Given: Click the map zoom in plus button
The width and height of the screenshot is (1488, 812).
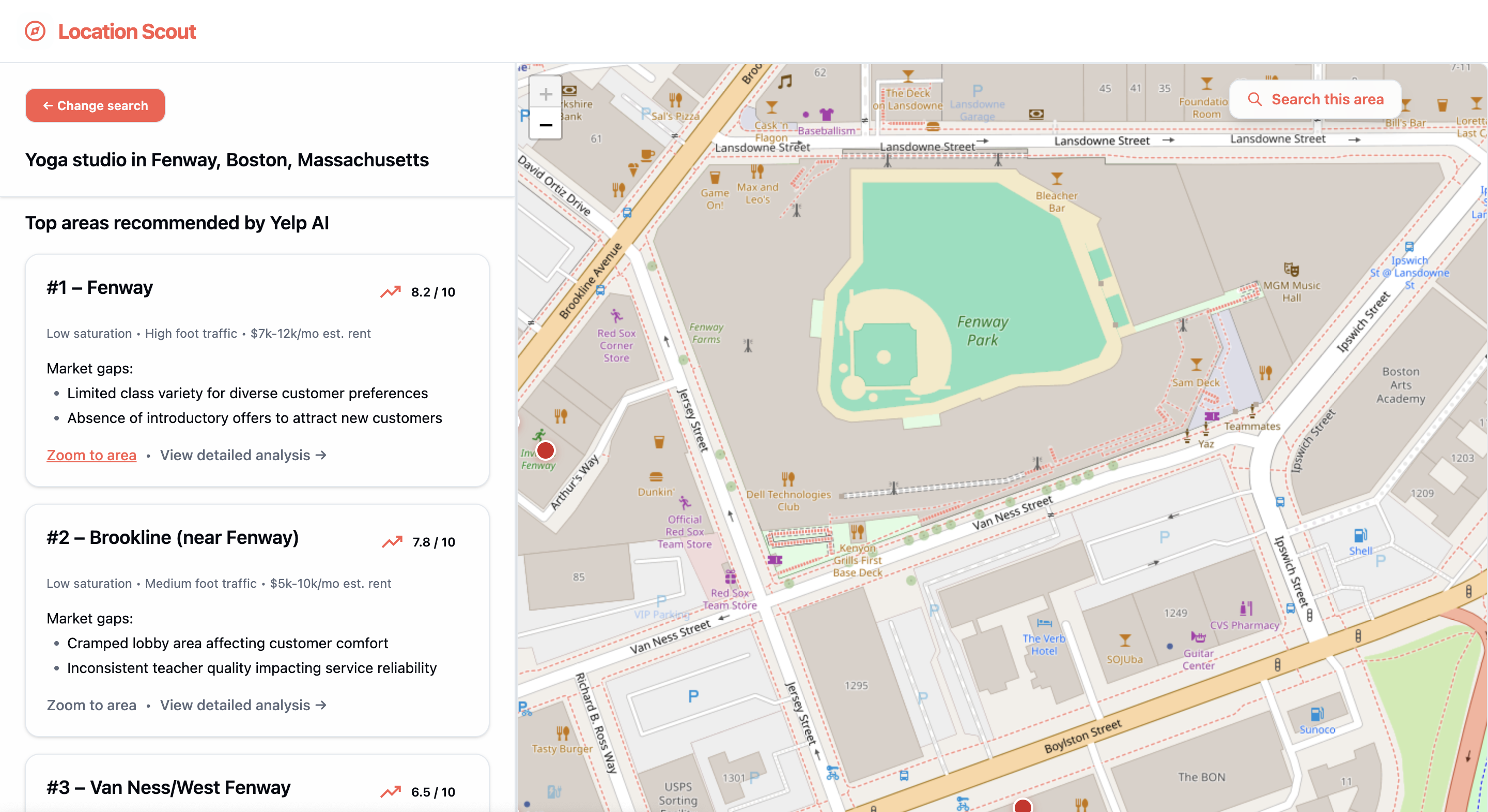Looking at the screenshot, I should pos(545,93).
